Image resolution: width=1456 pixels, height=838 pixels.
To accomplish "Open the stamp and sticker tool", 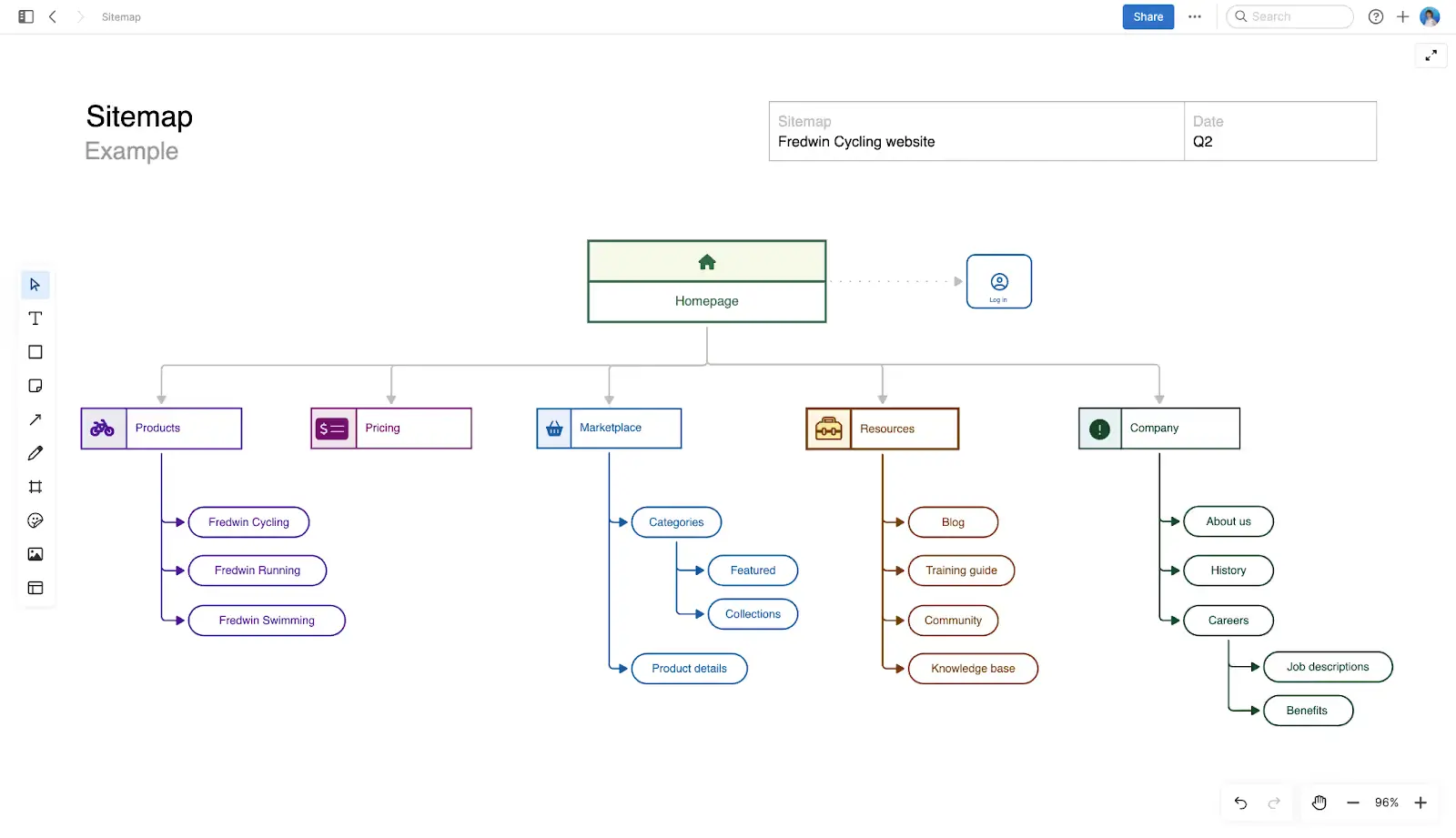I will click(x=35, y=520).
